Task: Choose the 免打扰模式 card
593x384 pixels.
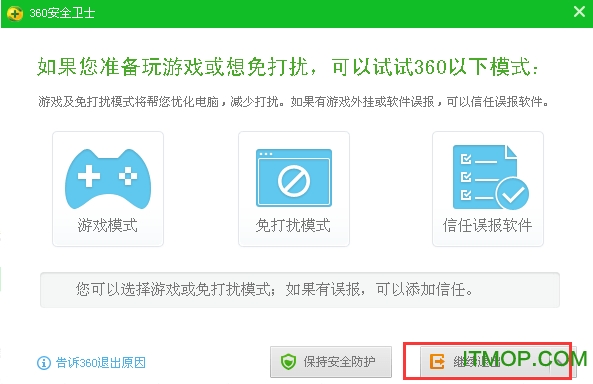Action: click(294, 189)
